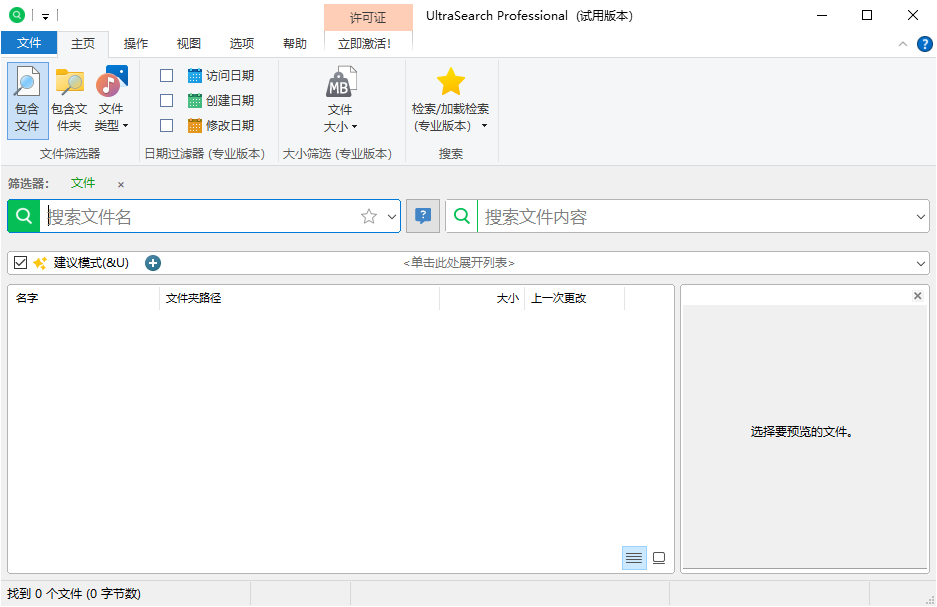
Task: Collapse the ribbon with the chevron
Action: 903,44
